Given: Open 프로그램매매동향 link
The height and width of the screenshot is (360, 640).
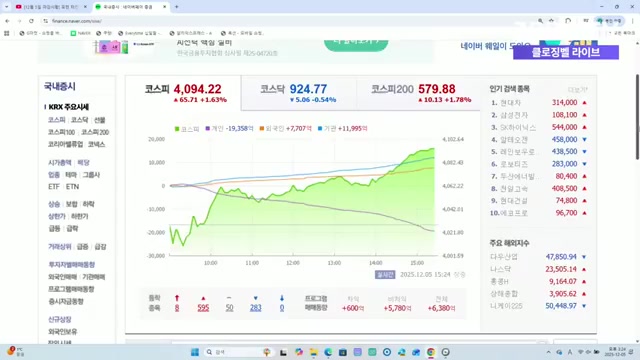Looking at the screenshot, I should 71,289.
